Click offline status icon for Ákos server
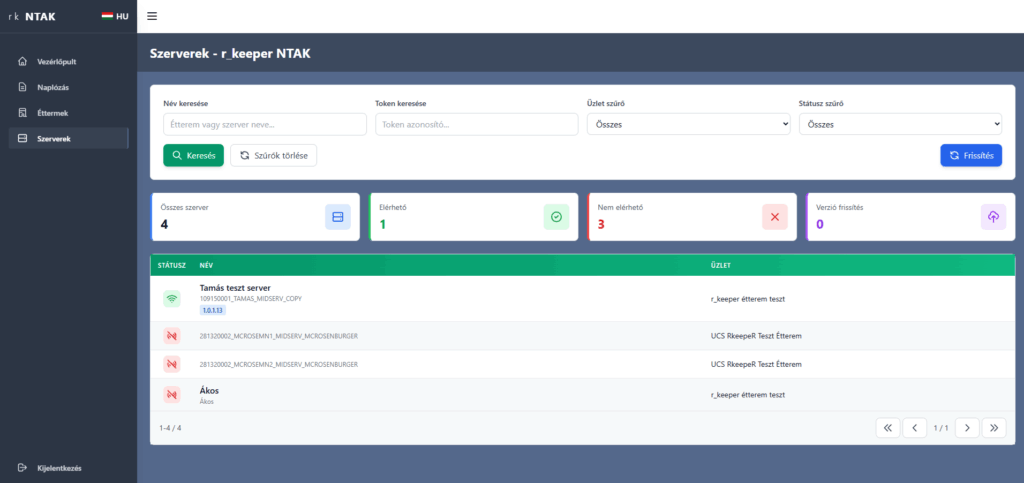Screen dimensions: 1024x483 pyautogui.click(x=172, y=395)
